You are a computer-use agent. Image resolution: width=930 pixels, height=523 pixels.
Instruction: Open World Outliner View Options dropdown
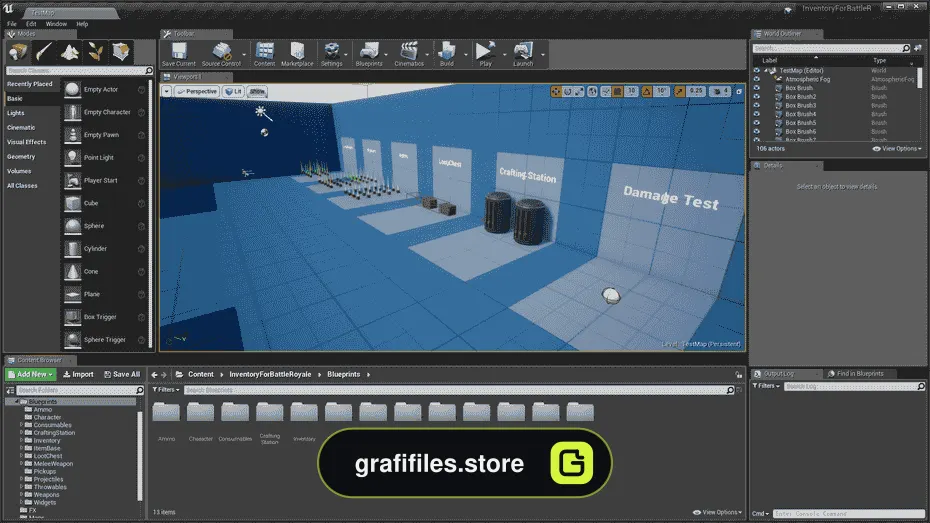(897, 149)
